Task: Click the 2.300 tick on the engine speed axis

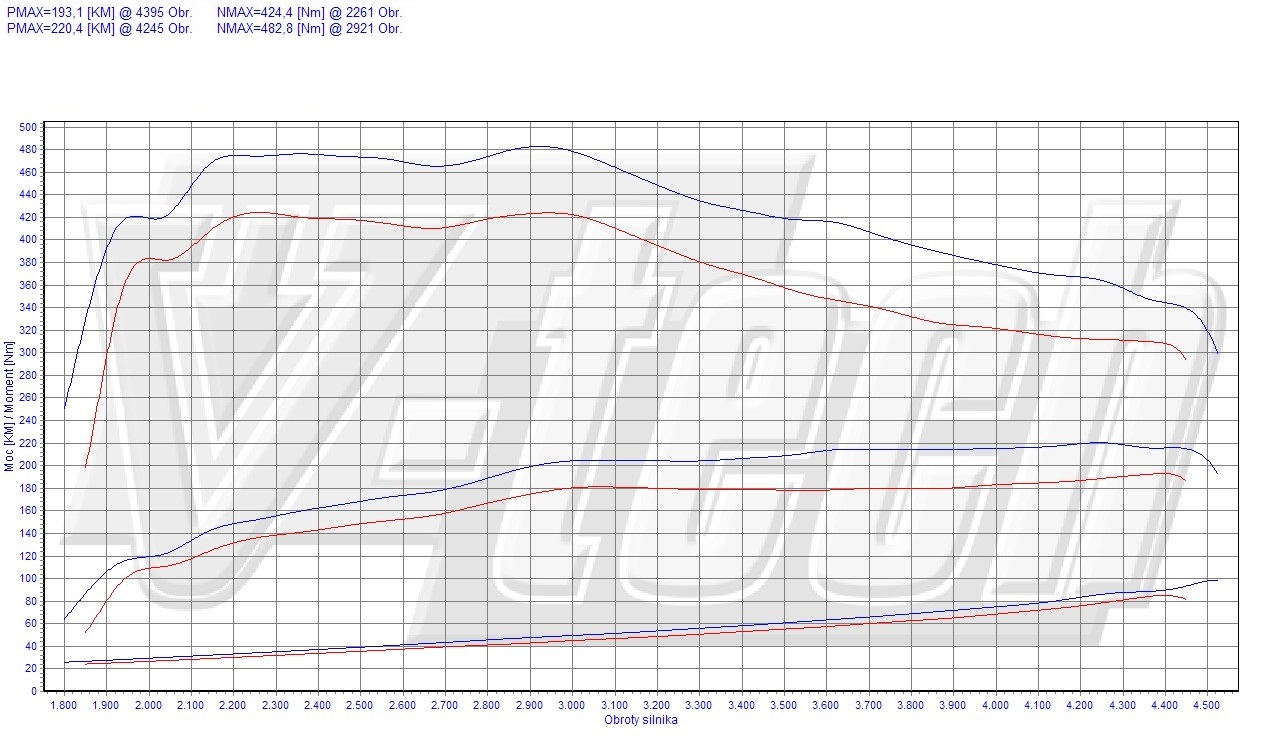Action: pos(275,706)
